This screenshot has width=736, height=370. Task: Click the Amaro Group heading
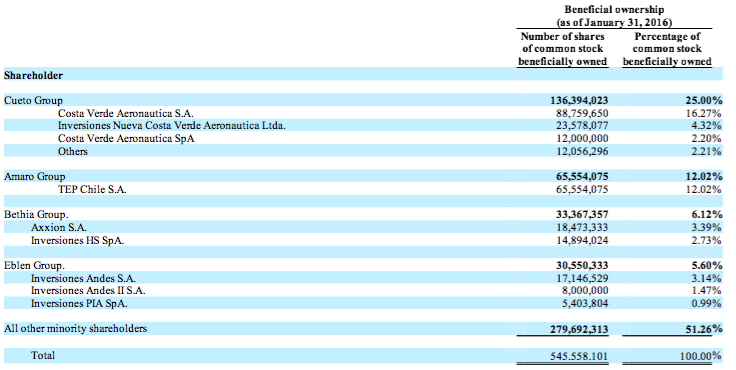(x=35, y=177)
